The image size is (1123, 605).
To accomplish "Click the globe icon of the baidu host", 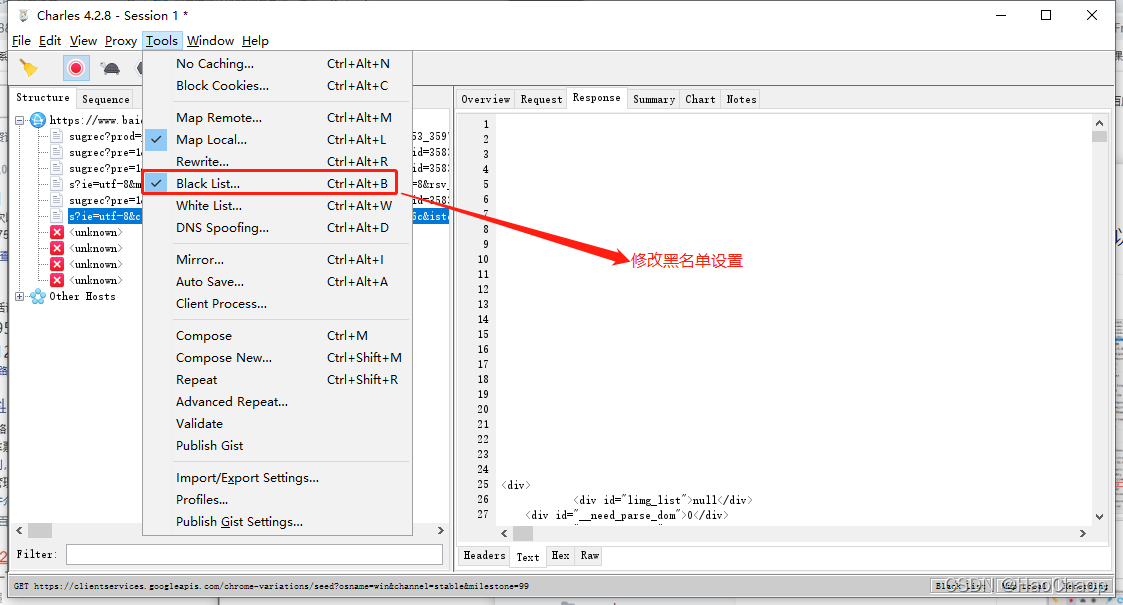I will [x=38, y=120].
